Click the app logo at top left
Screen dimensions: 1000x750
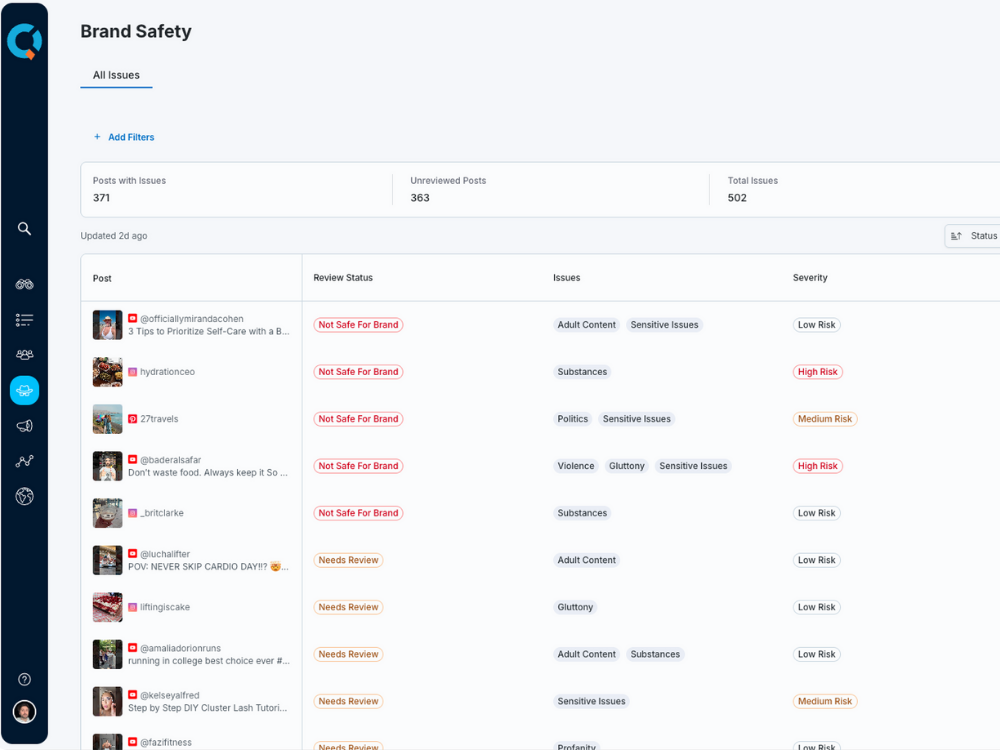click(x=23, y=41)
